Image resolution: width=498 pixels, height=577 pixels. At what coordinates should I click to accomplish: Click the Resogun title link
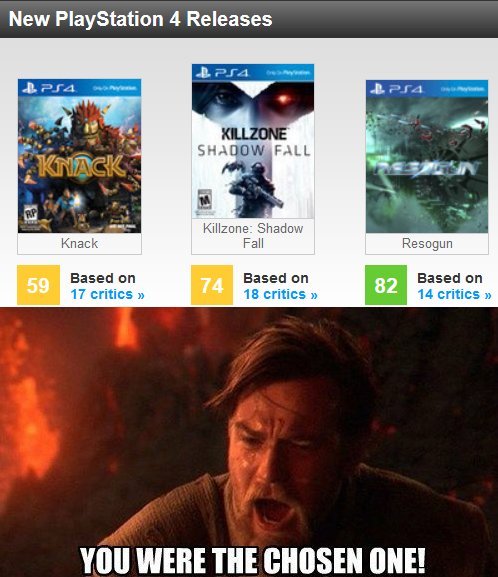click(x=427, y=244)
